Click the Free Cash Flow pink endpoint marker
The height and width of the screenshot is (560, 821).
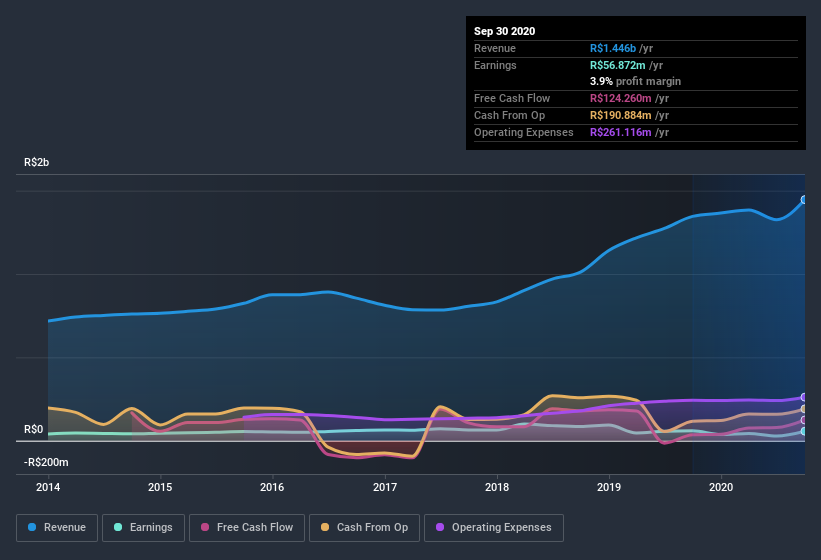[804, 420]
